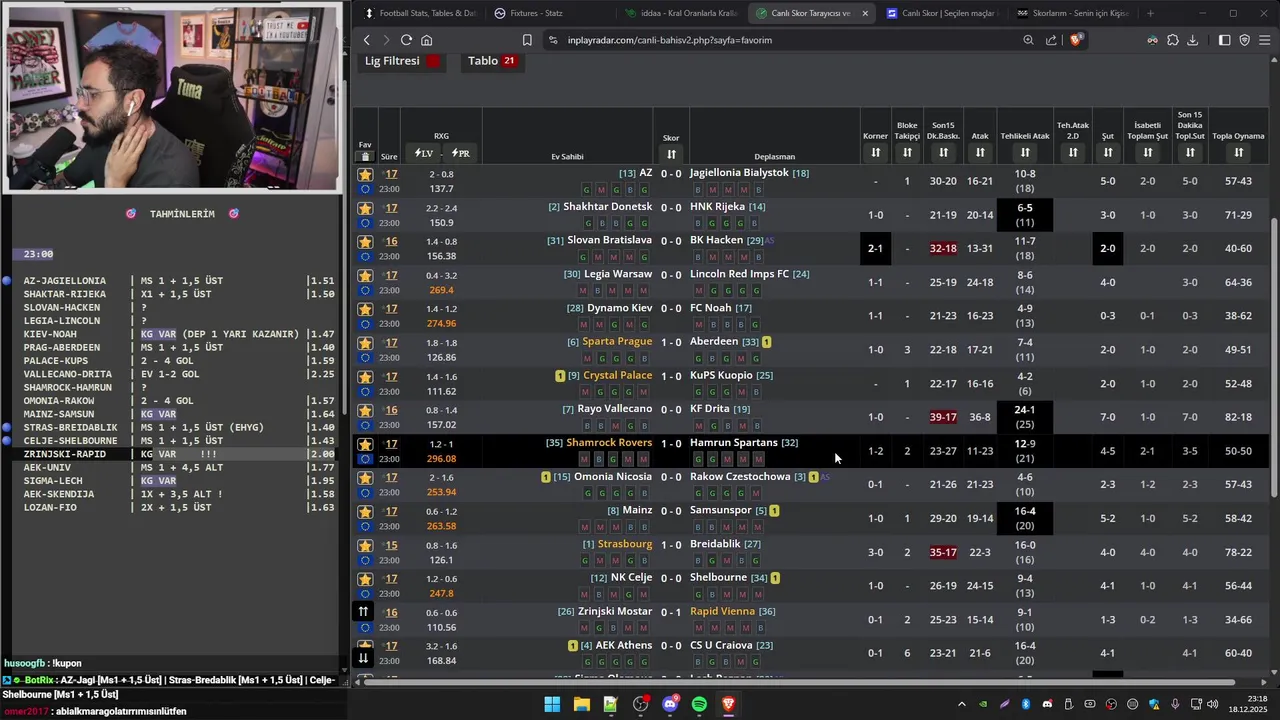1280x720 pixels.
Task: Open Discord from the taskbar
Action: 670,704
